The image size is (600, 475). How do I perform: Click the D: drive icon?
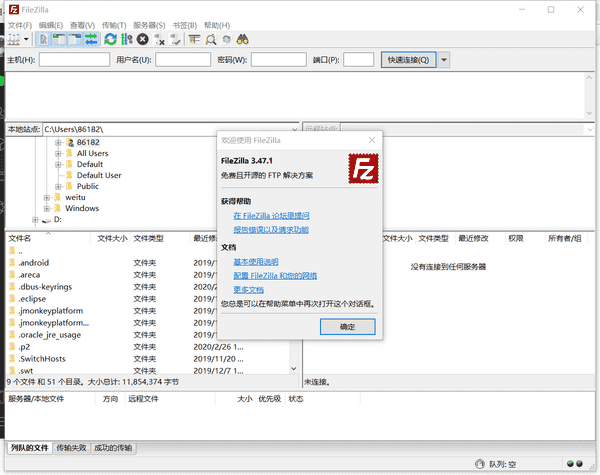[46, 220]
